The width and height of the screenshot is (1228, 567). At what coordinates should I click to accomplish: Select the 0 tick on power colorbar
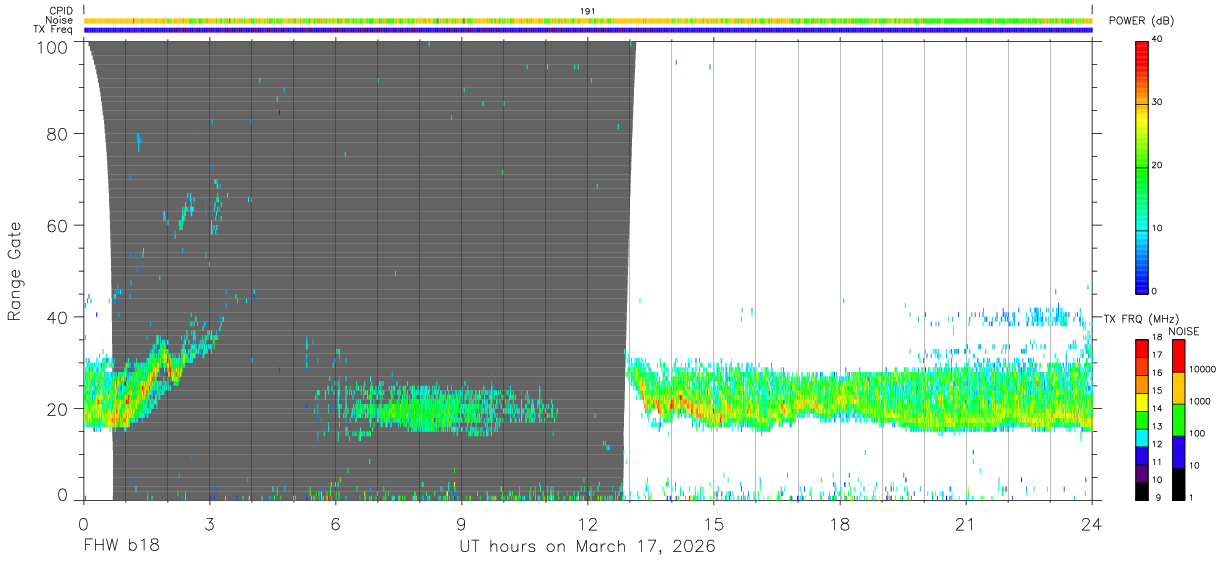(x=1155, y=292)
